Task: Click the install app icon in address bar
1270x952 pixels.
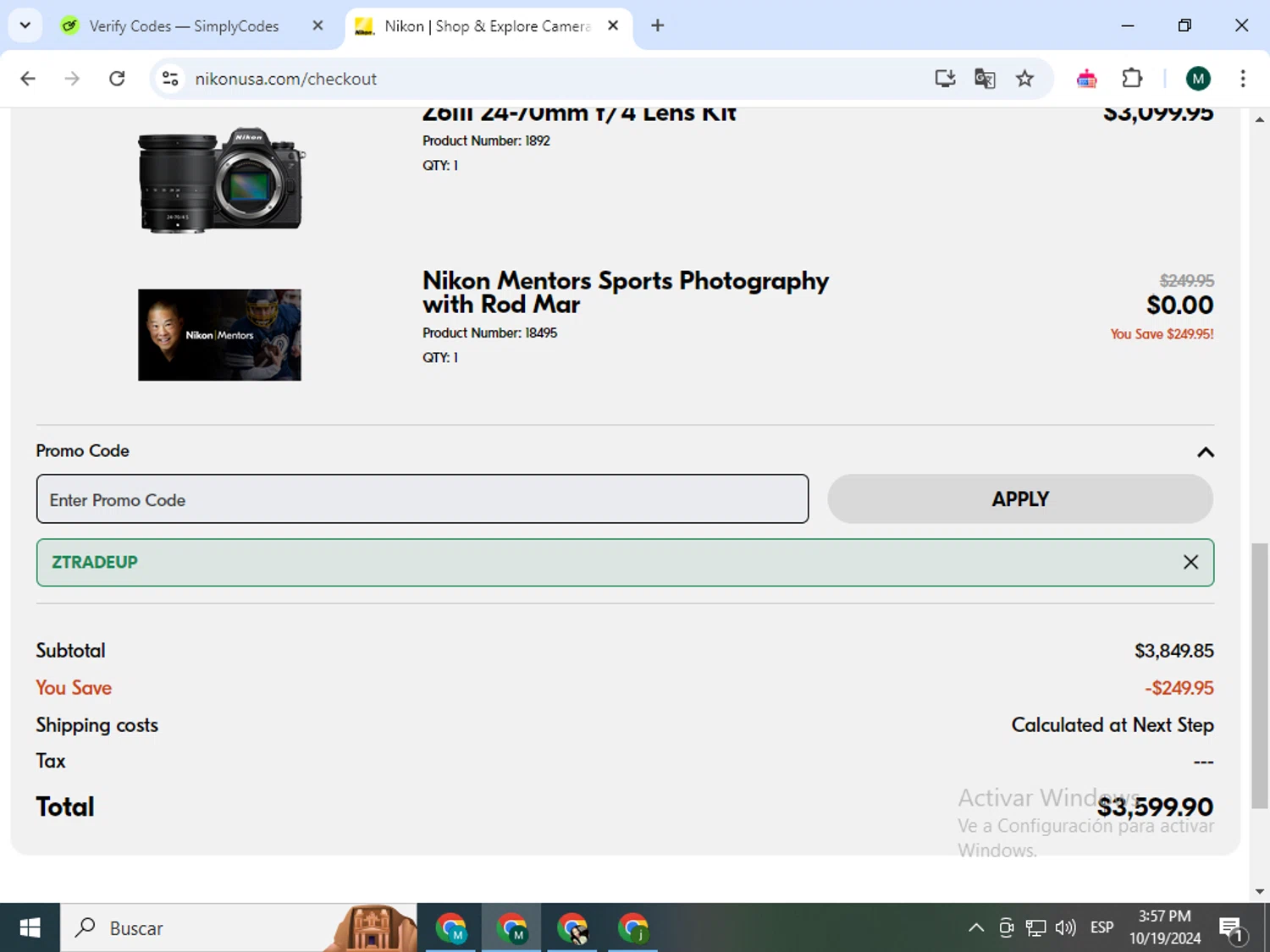Action: tap(945, 79)
